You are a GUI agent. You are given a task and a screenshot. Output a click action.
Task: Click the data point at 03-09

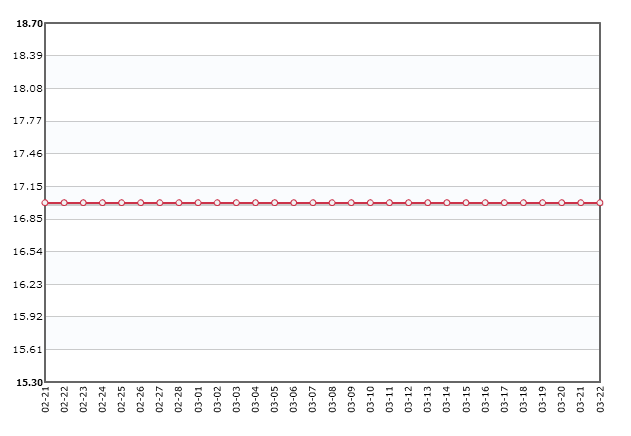point(351,203)
